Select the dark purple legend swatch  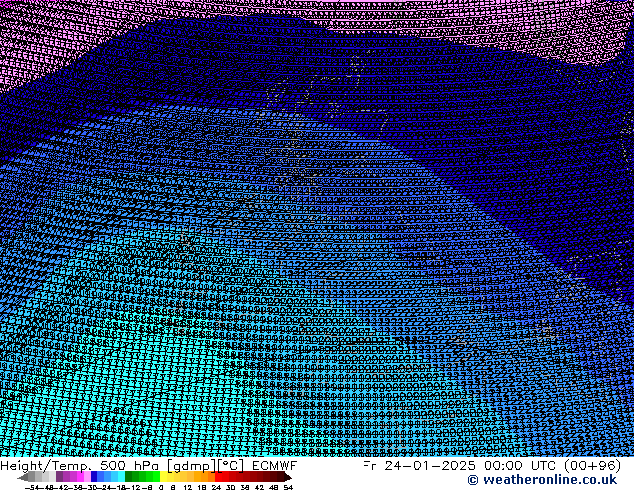pyautogui.click(x=59, y=476)
